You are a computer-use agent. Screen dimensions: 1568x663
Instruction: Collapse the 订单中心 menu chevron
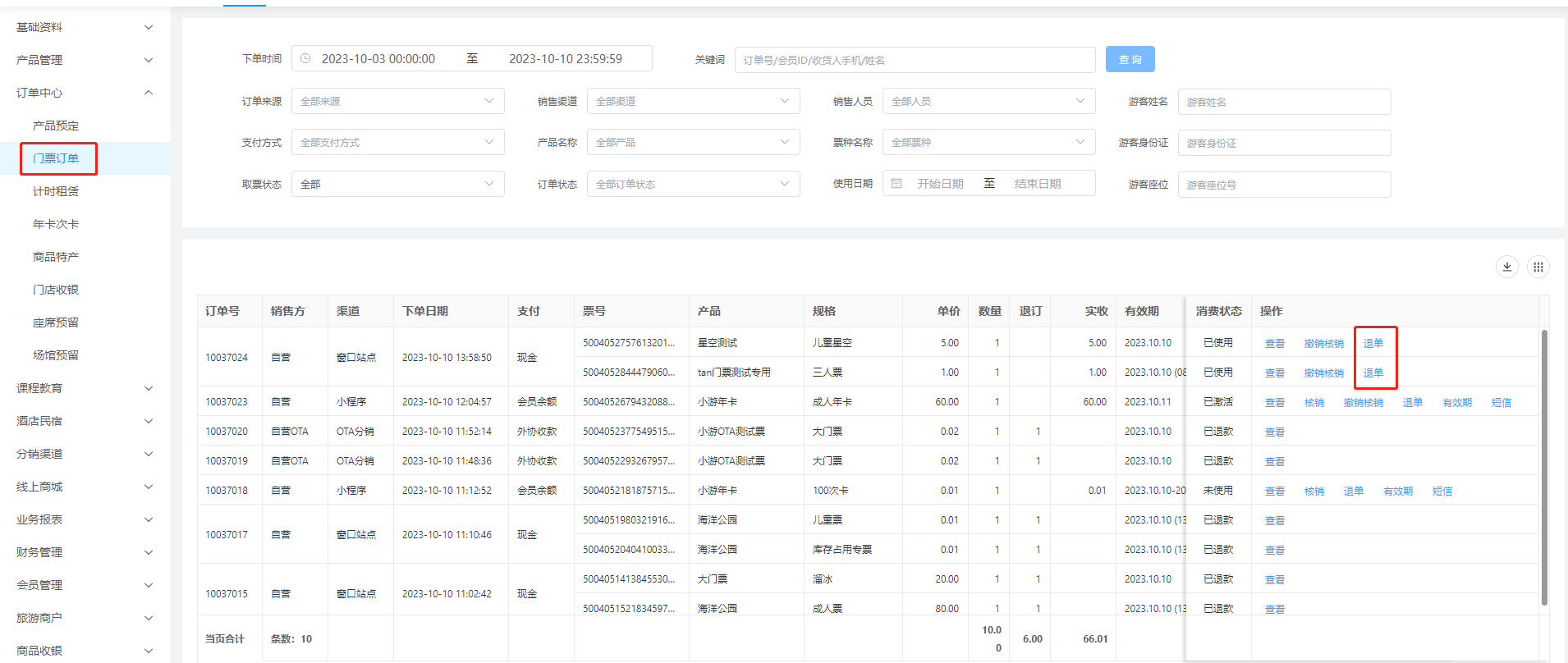pos(149,93)
